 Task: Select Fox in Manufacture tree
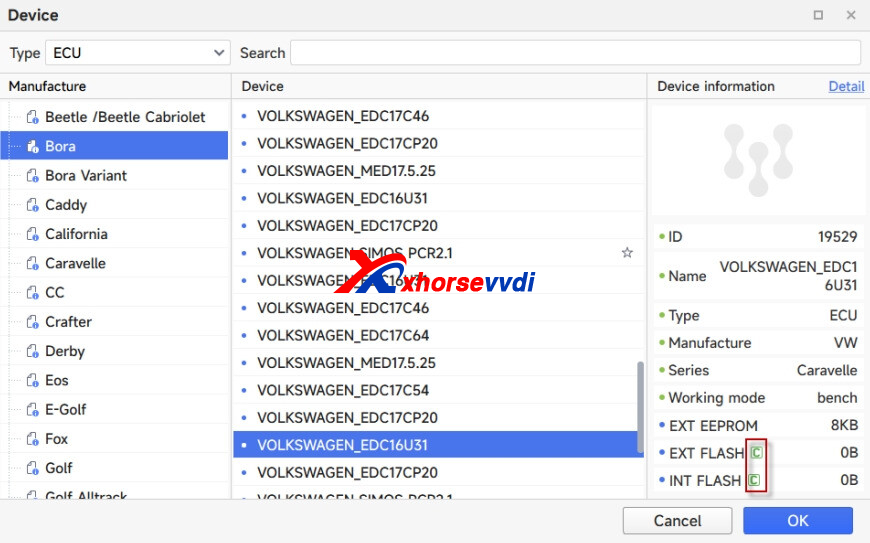114,439
